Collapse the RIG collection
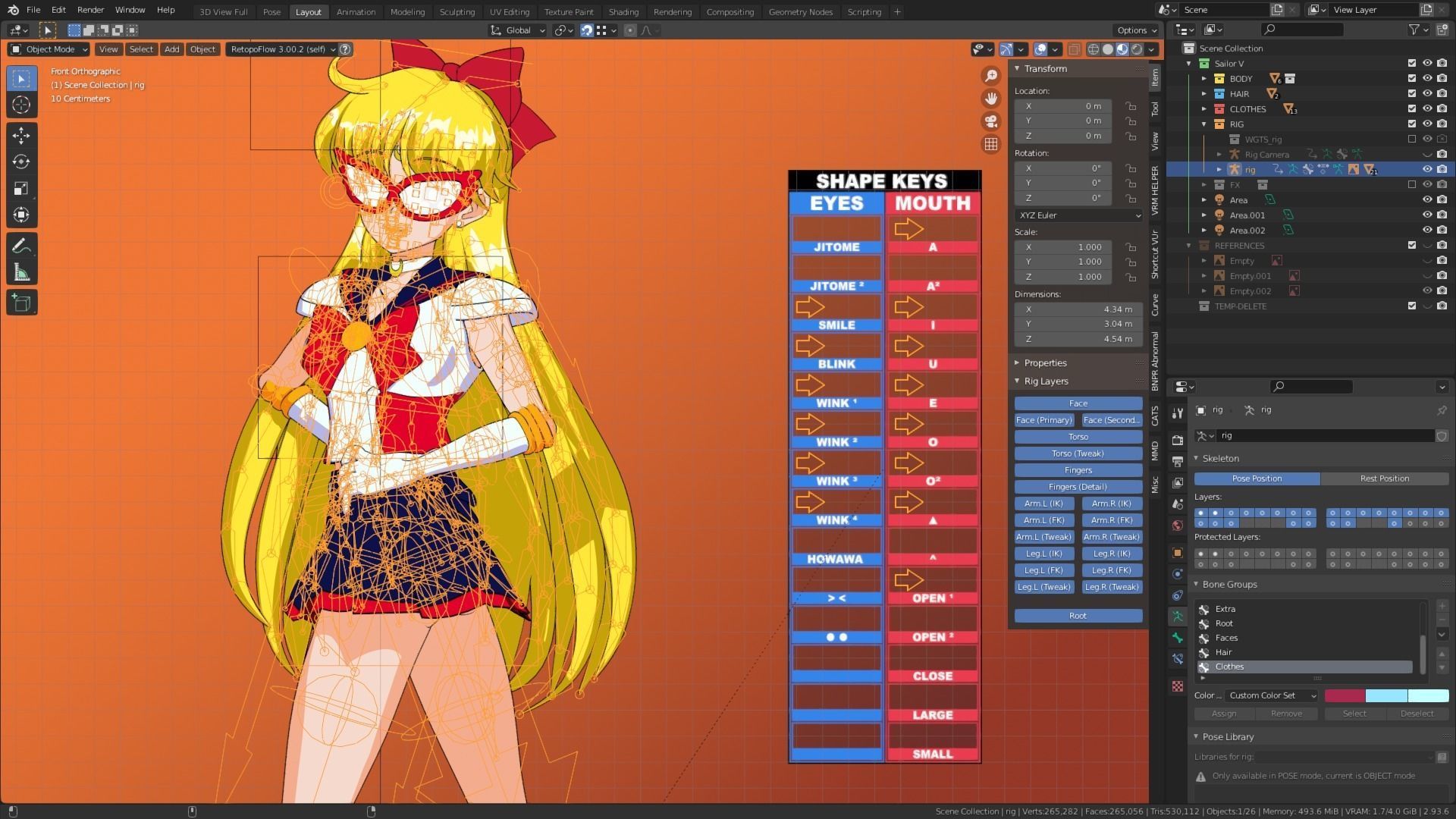Viewport: 1456px width, 819px height. tap(1203, 124)
